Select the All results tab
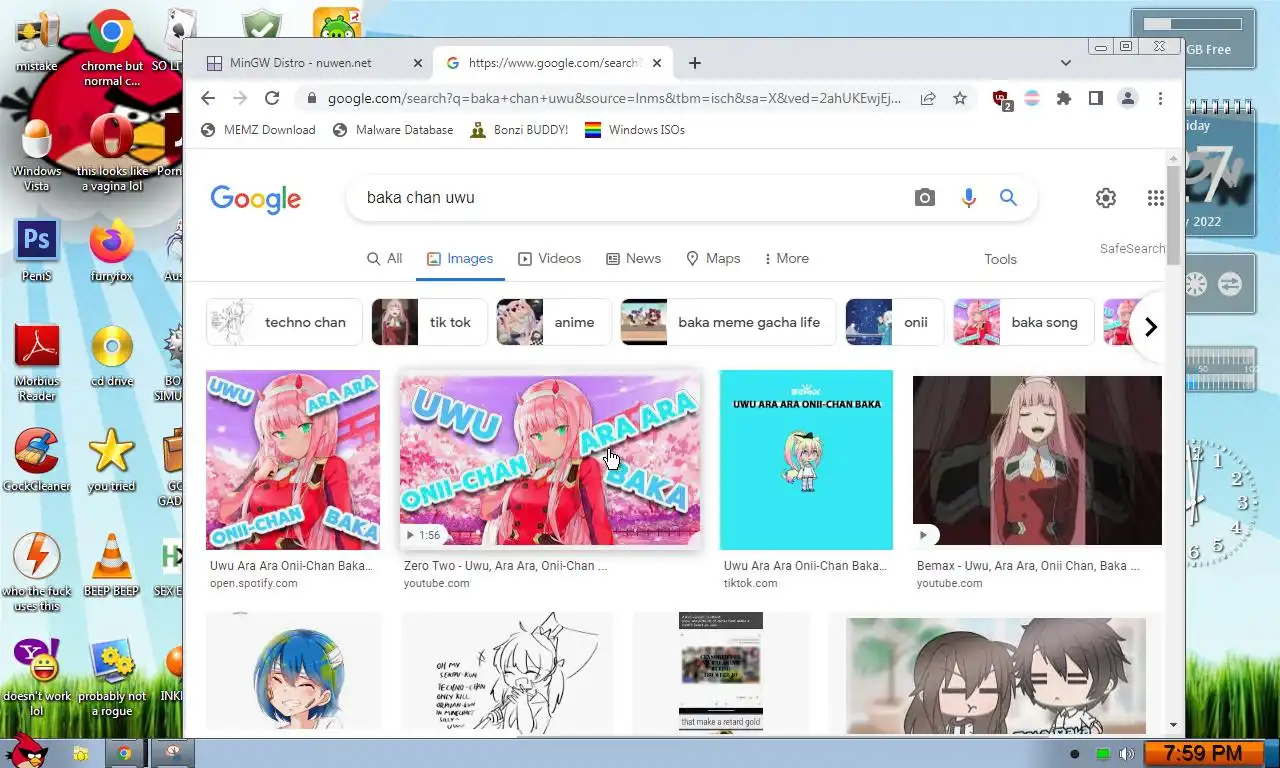Image resolution: width=1280 pixels, height=768 pixels. click(385, 258)
